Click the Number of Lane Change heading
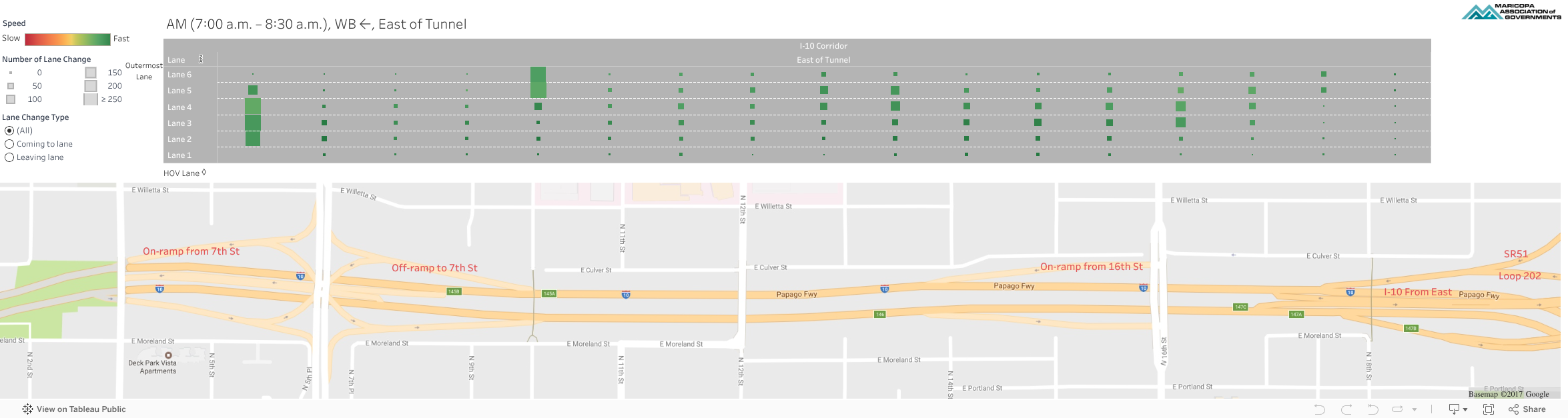The height and width of the screenshot is (418, 1568). click(46, 59)
